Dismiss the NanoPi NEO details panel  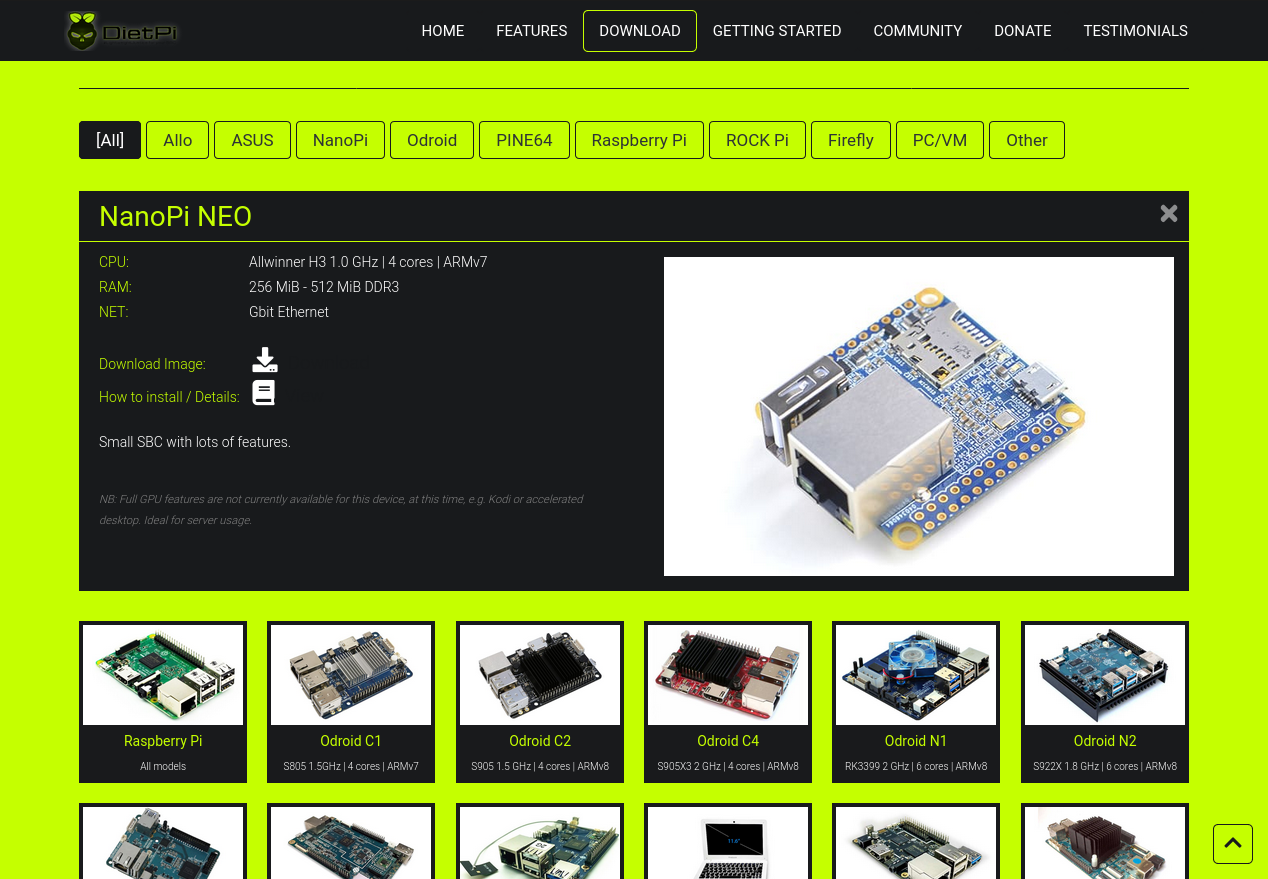click(1168, 213)
